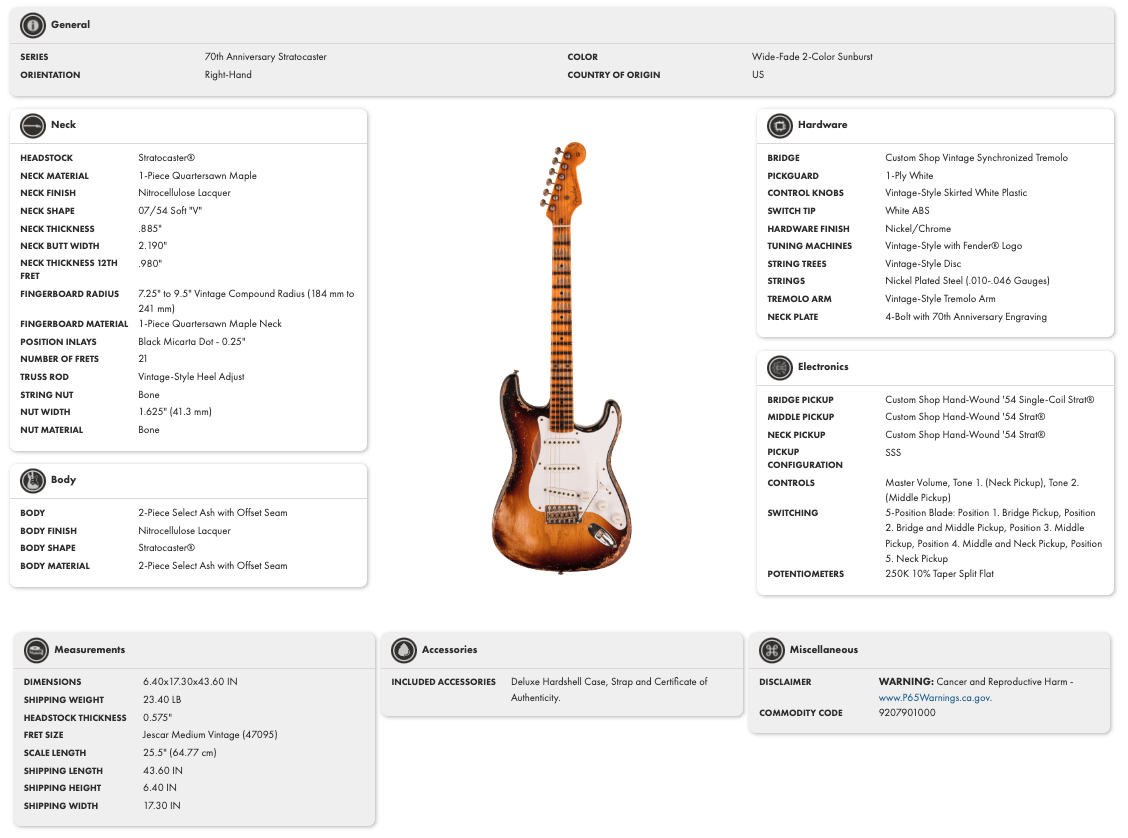
Task: Click the BODY FINISH 'Nitrocellulose Lacquer' value
Action: pos(184,531)
